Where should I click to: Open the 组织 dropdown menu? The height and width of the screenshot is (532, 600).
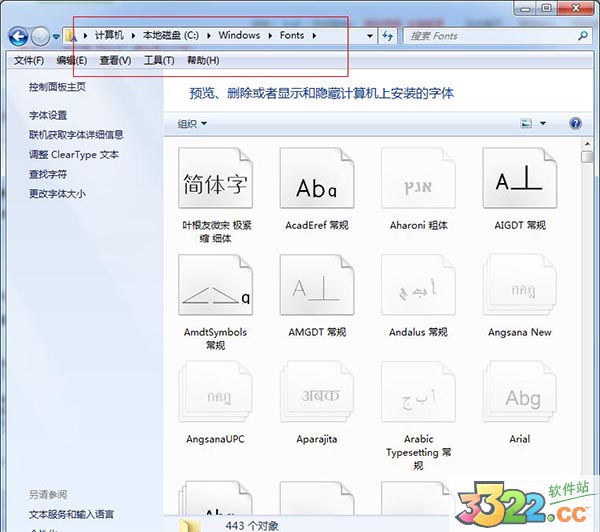click(x=192, y=124)
